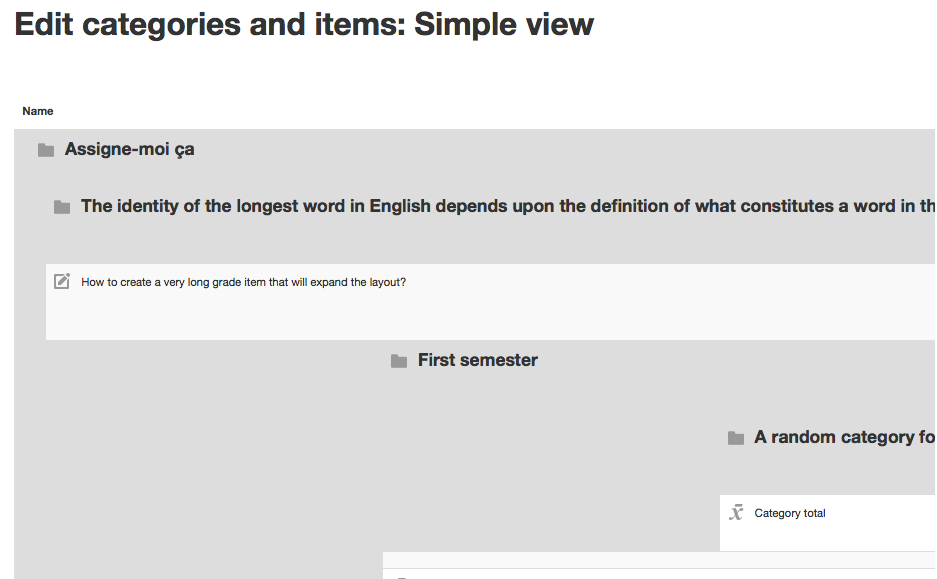Open the A random category title
The width and height of the screenshot is (937, 579).
tap(844, 437)
